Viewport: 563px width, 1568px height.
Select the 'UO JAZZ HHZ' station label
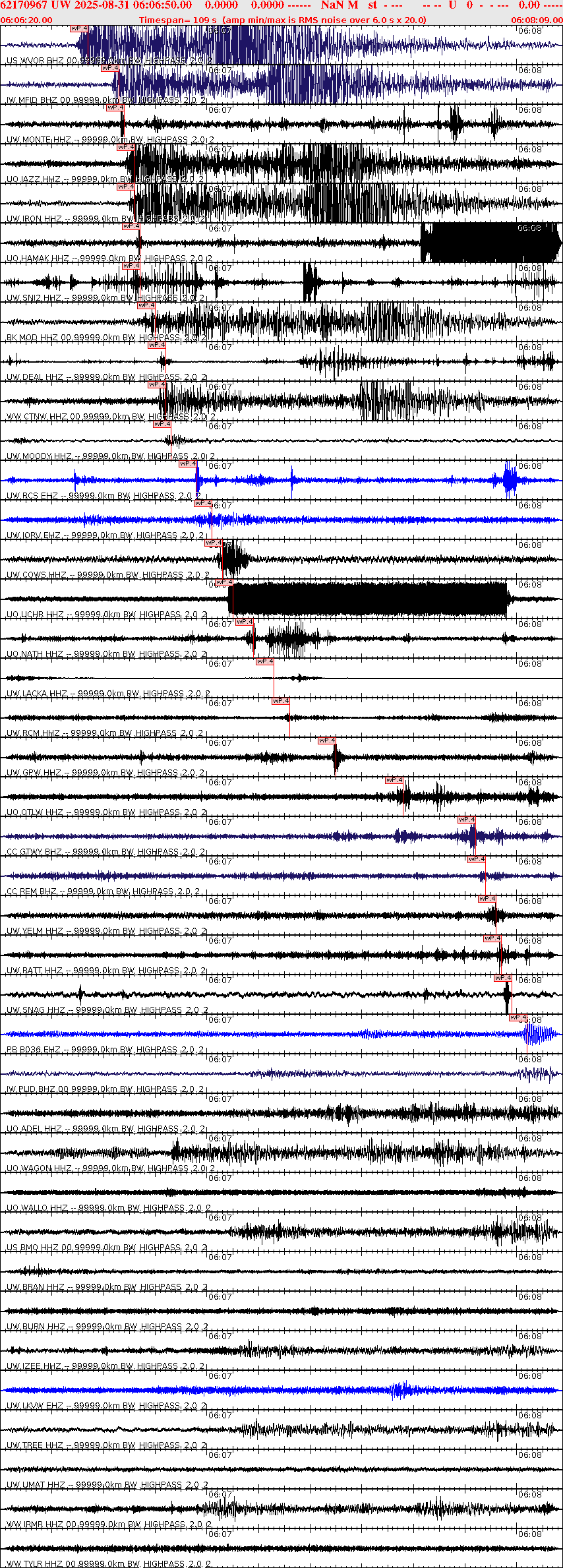34,179
